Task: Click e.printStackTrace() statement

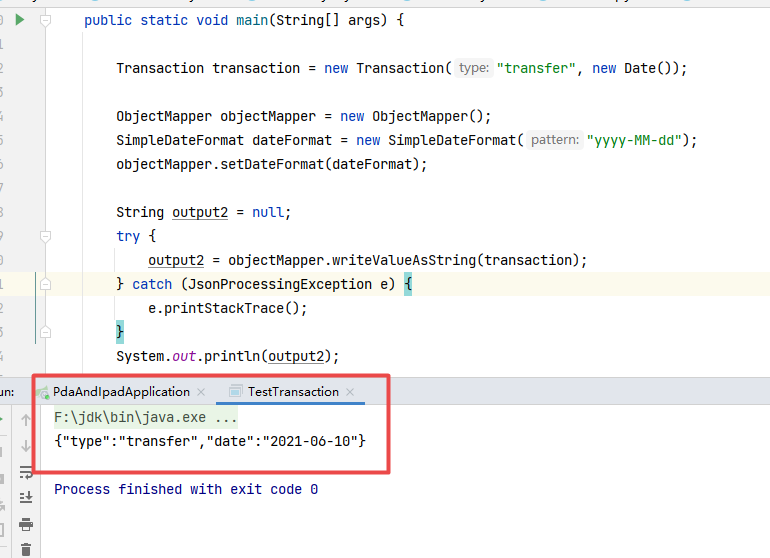Action: coord(228,308)
